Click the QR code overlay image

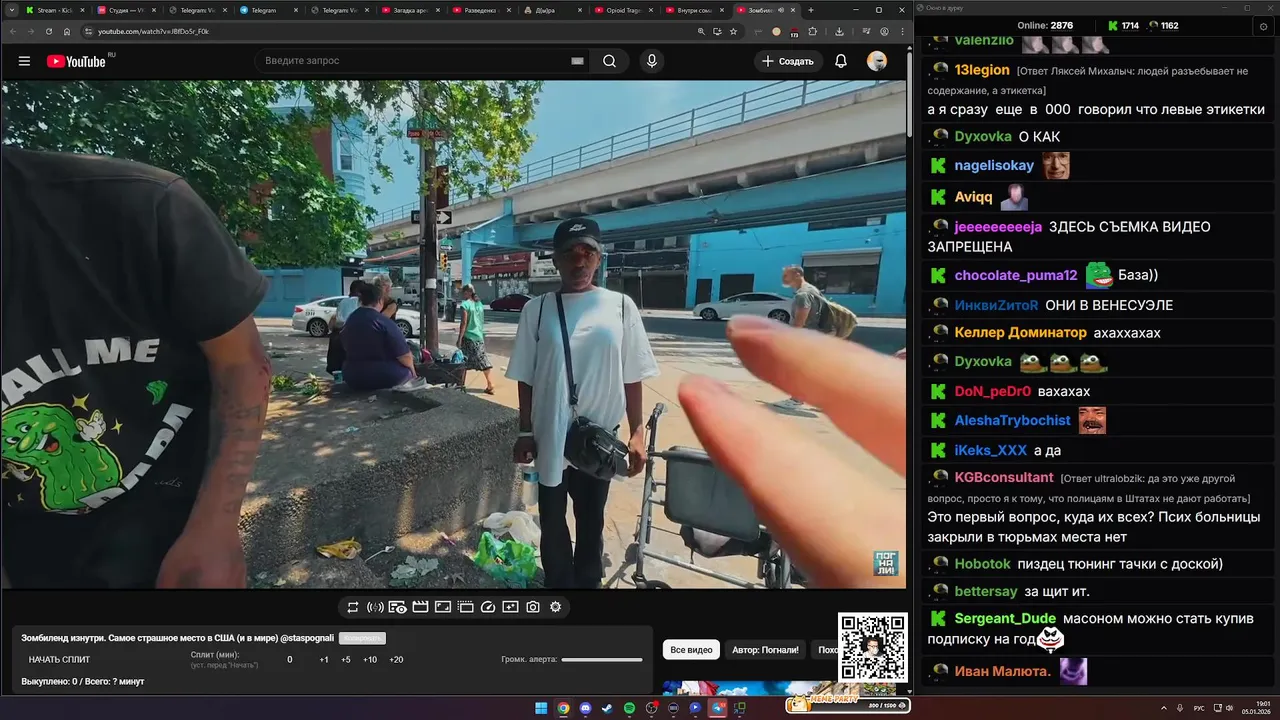[x=872, y=648]
